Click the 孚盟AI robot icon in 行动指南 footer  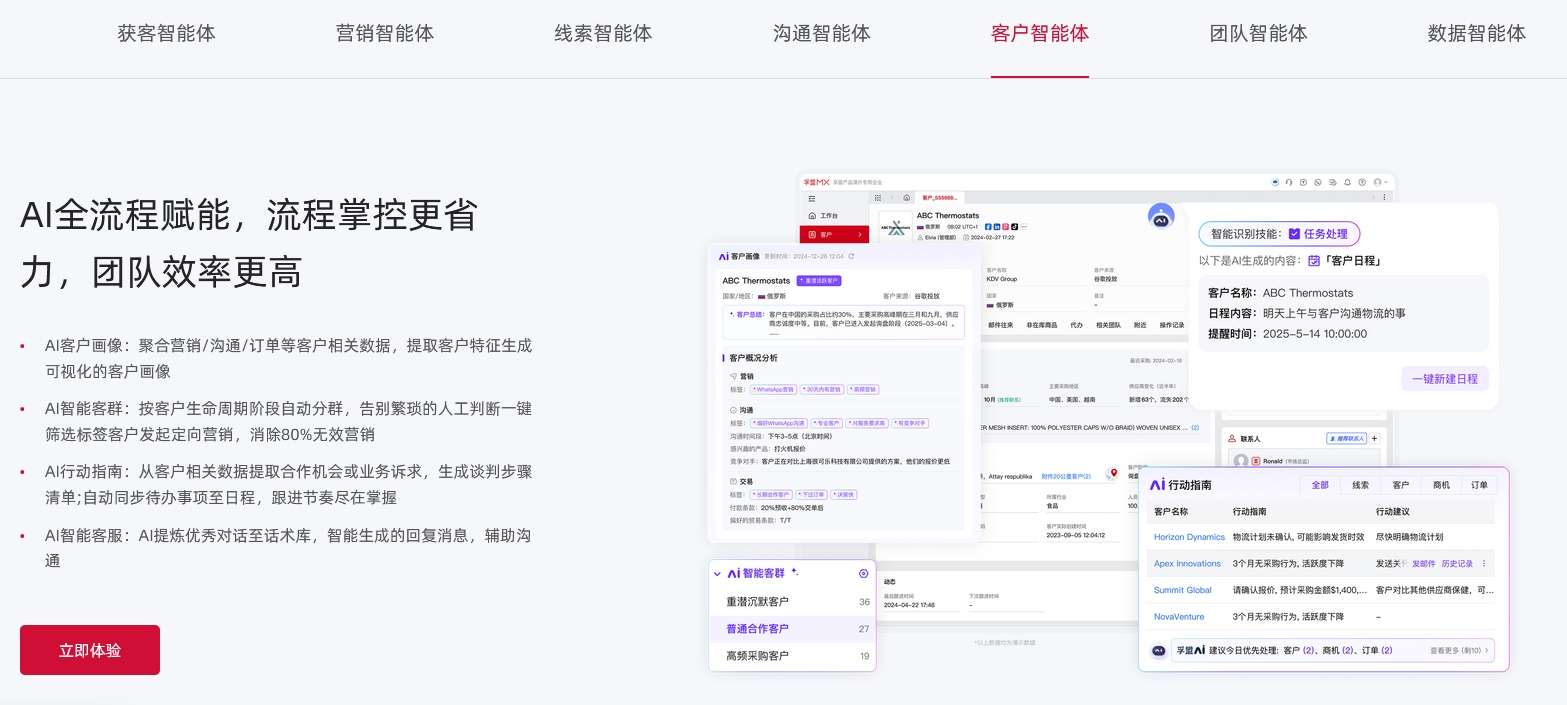click(x=1157, y=650)
